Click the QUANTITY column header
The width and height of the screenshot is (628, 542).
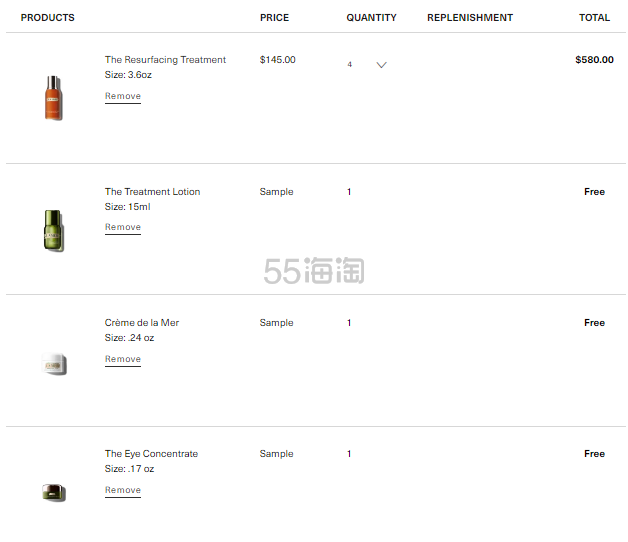pos(371,18)
